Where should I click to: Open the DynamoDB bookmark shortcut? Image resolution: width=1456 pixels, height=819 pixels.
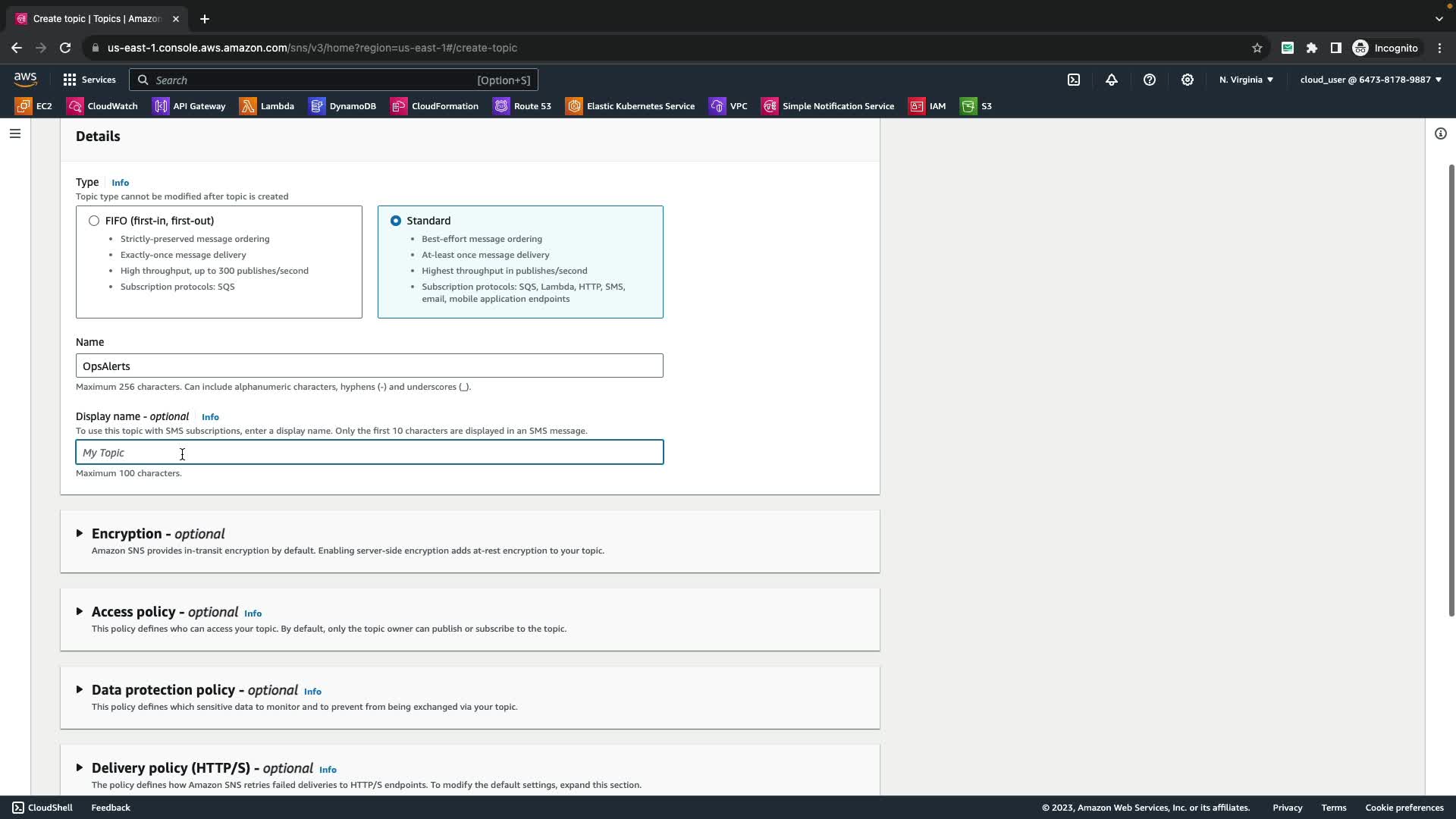(x=343, y=106)
